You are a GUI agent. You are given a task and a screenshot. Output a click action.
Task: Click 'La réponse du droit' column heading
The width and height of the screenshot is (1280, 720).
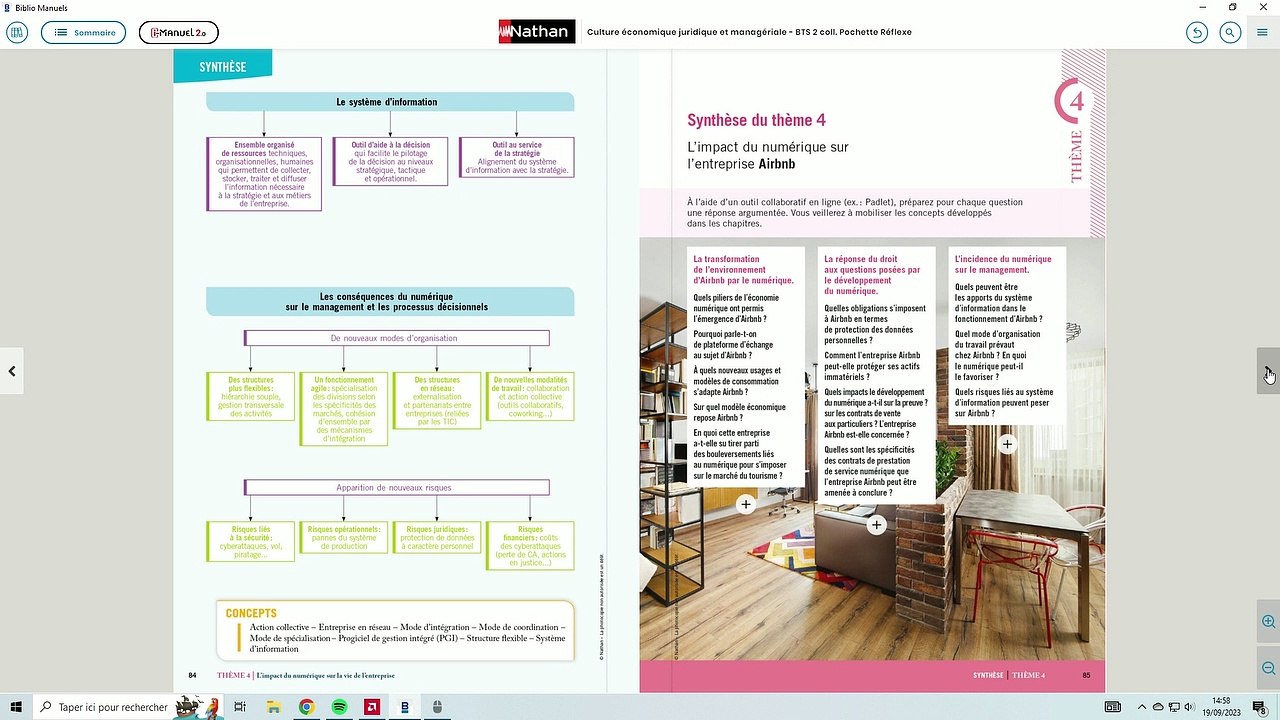[872, 275]
